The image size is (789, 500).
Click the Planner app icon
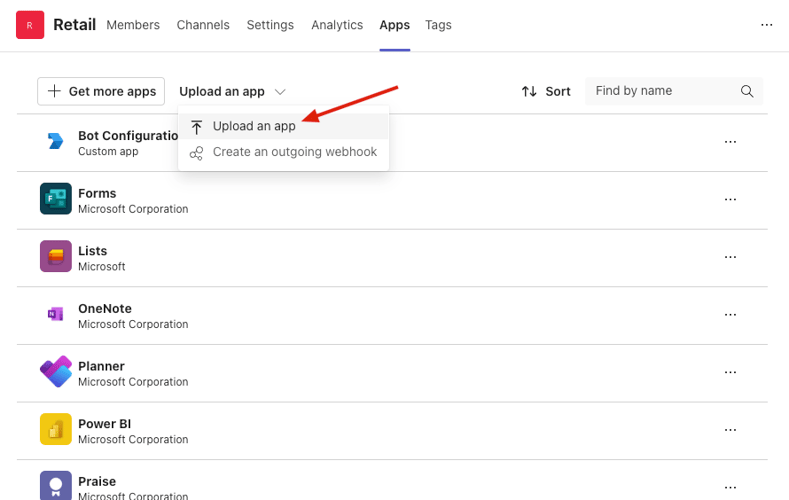pyautogui.click(x=55, y=372)
